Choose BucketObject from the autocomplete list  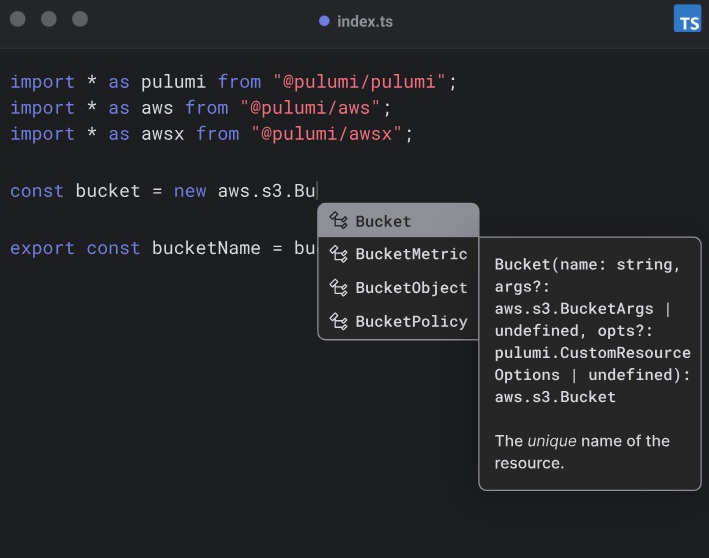tap(398, 288)
